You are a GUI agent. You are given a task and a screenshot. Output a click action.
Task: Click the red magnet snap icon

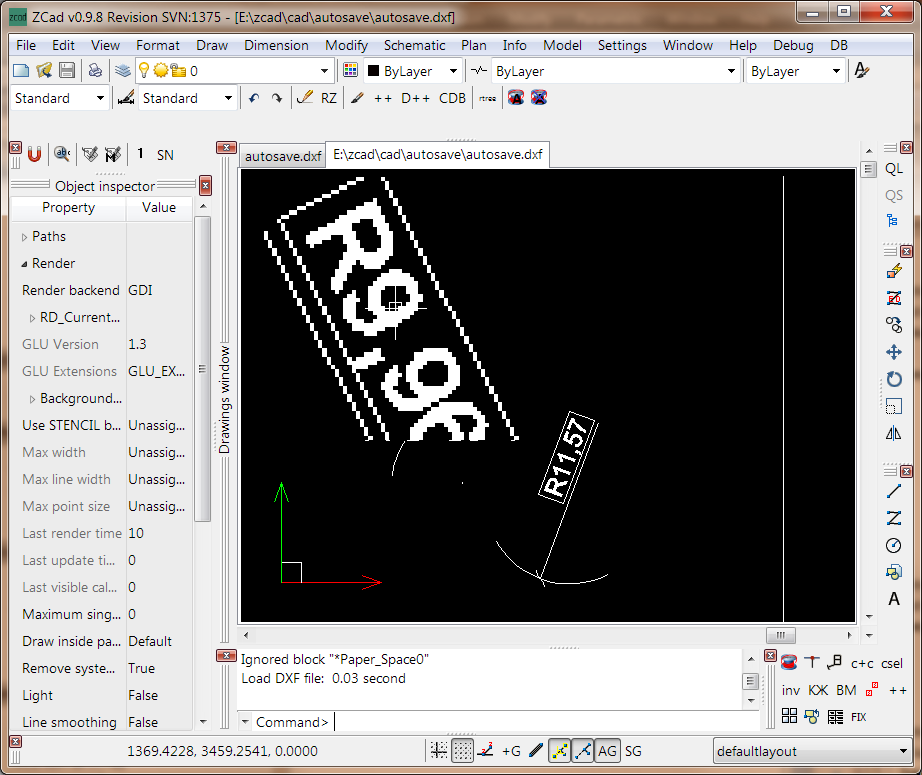(x=34, y=154)
